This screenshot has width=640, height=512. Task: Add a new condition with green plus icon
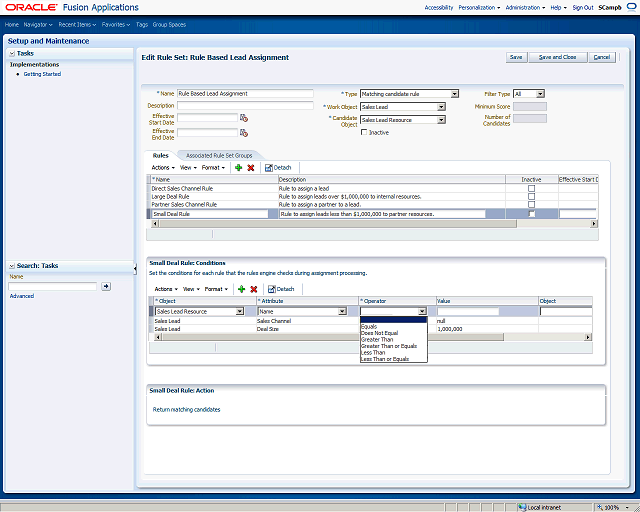tap(242, 289)
